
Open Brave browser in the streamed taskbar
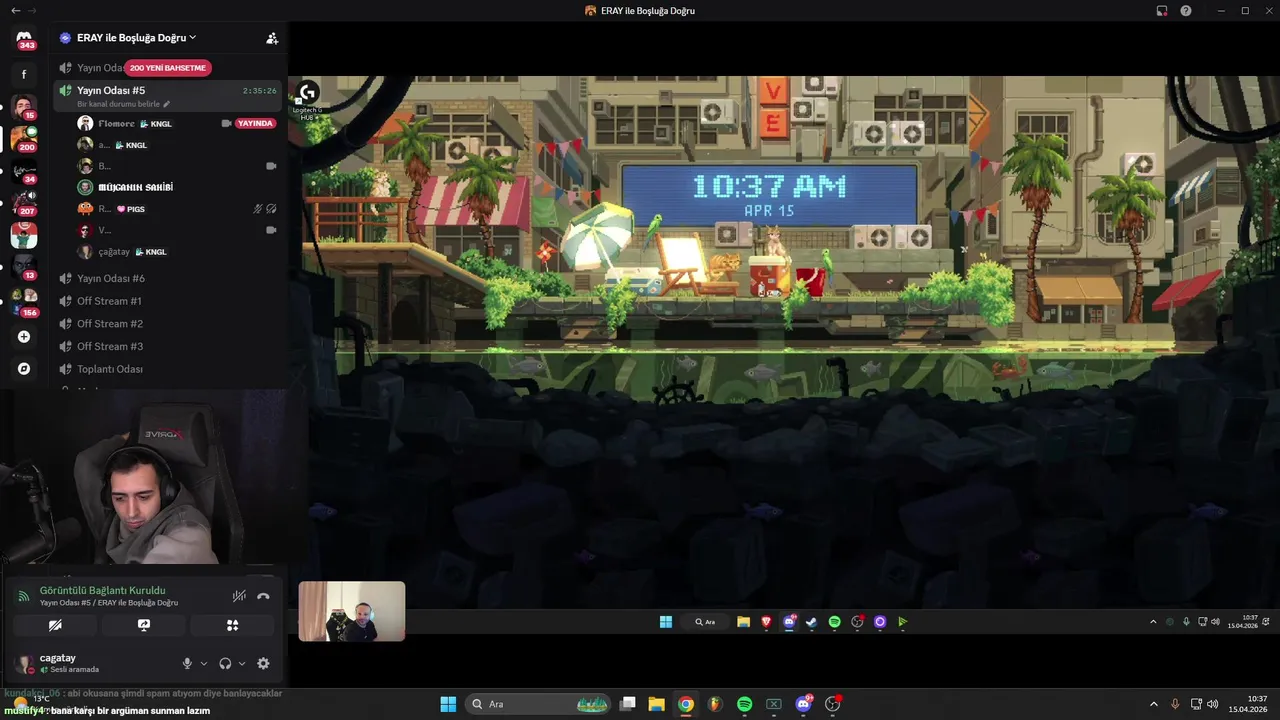tap(767, 622)
